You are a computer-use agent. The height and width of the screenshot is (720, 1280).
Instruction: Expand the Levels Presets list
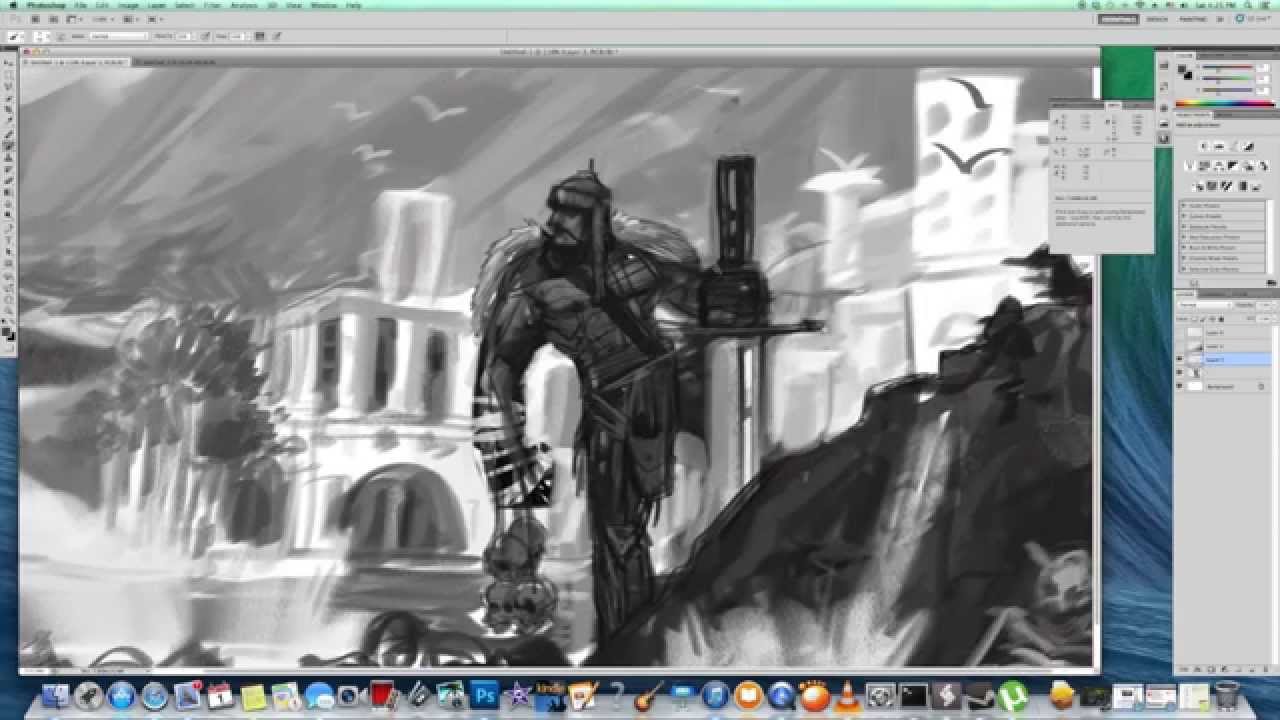[1183, 205]
